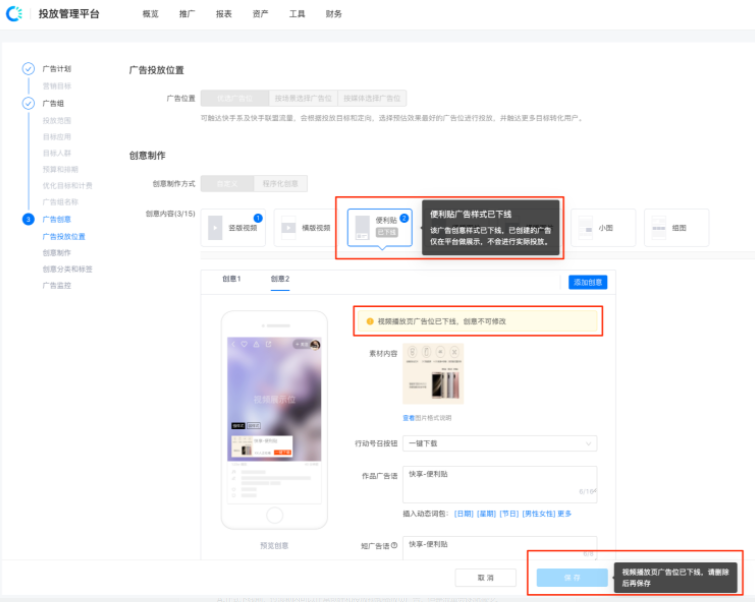This screenshot has width=755, height=602.
Task: Open the 查看 image format link
Action: 408,418
